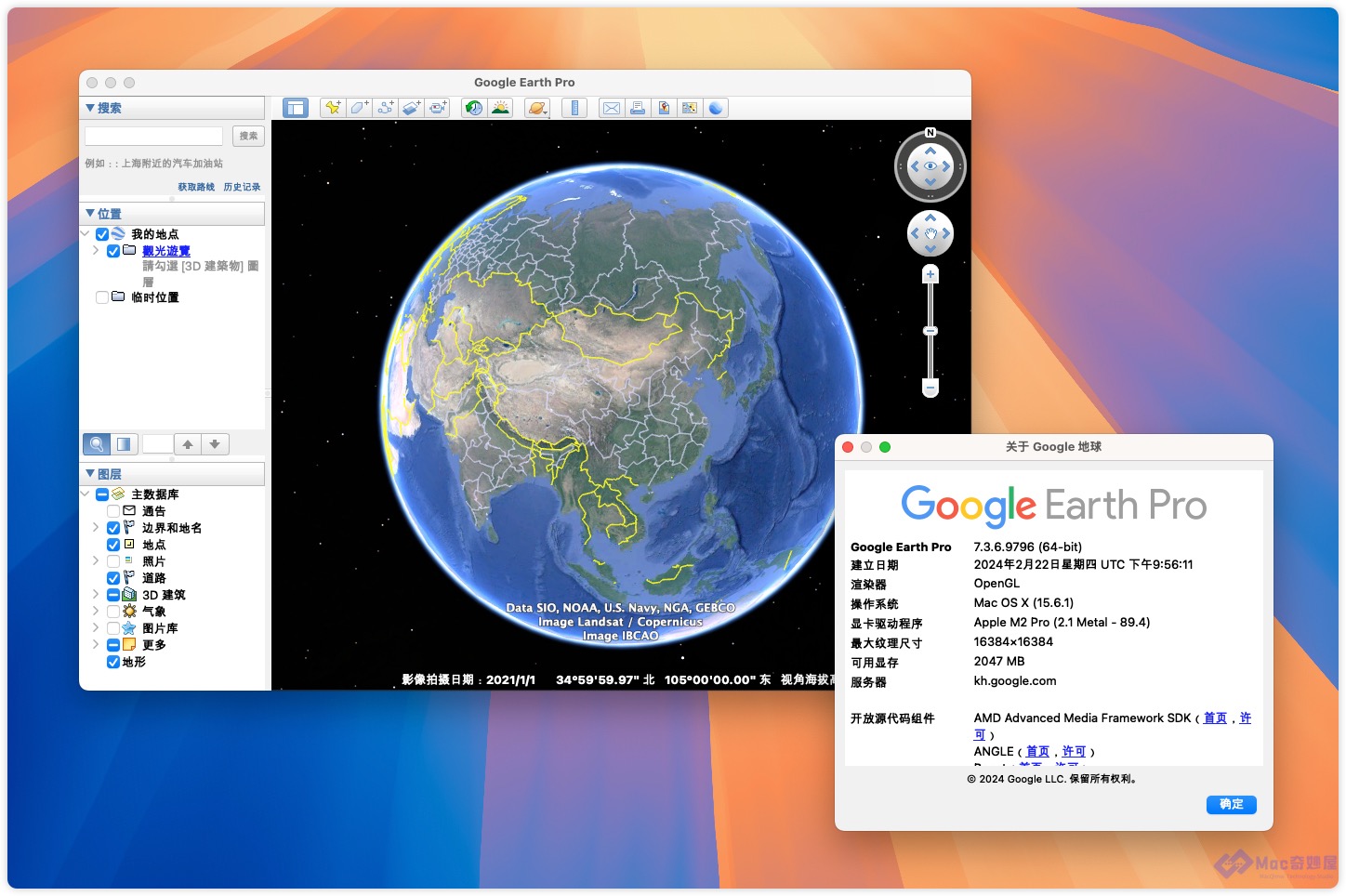
Task: Click the N north indicator on compass
Action: pyautogui.click(x=930, y=133)
